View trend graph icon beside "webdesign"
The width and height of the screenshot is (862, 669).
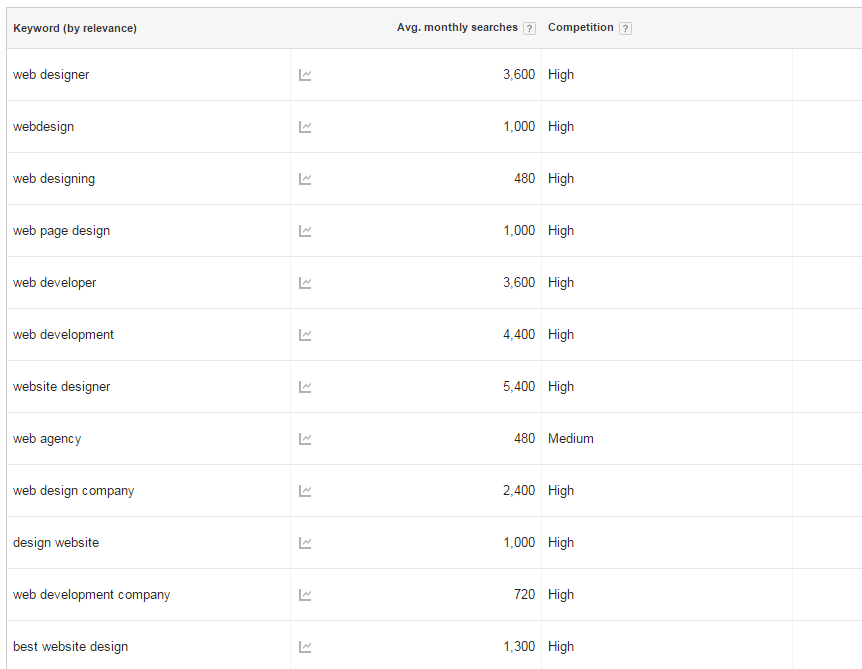click(x=304, y=126)
